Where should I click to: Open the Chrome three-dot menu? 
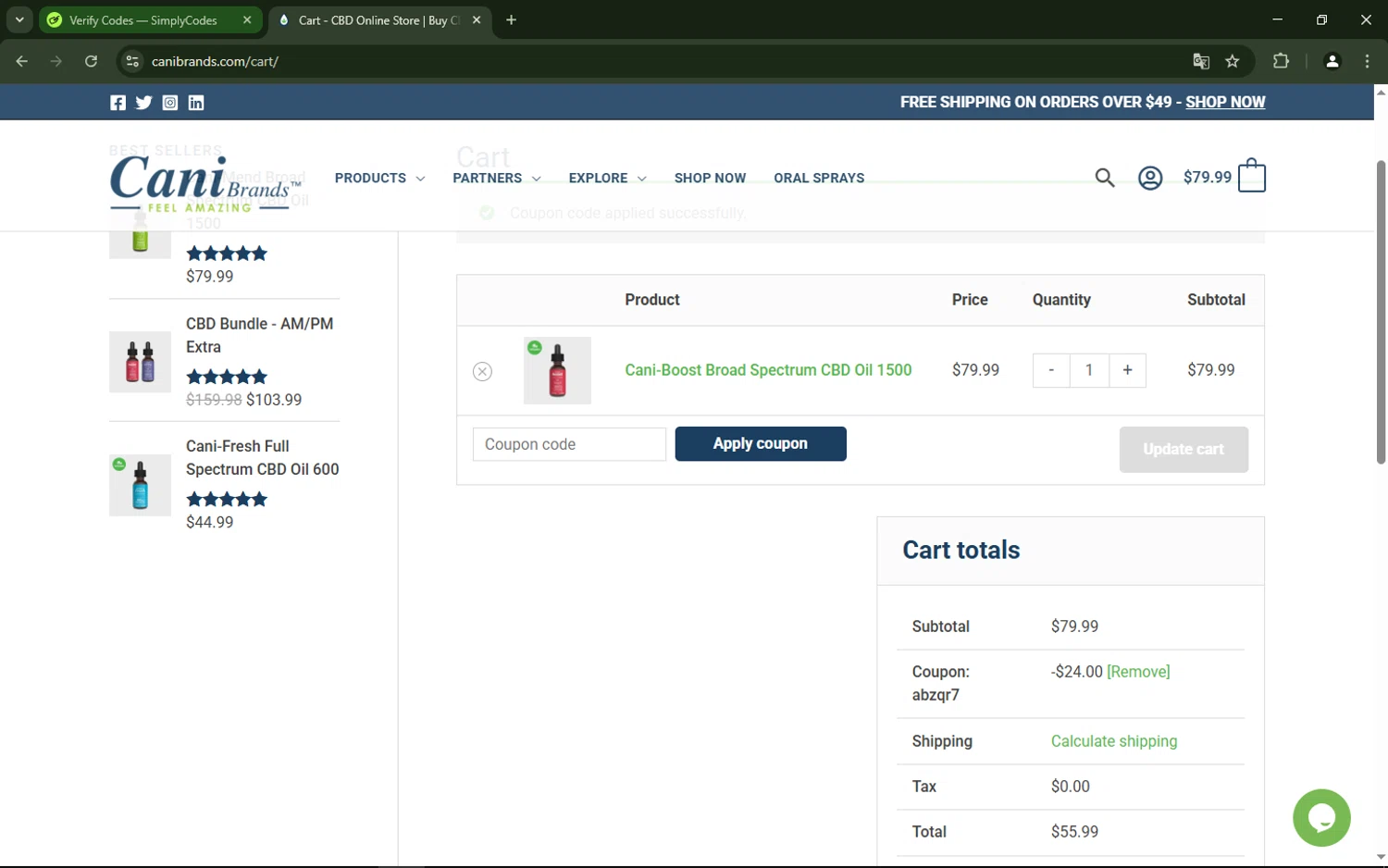pyautogui.click(x=1367, y=61)
